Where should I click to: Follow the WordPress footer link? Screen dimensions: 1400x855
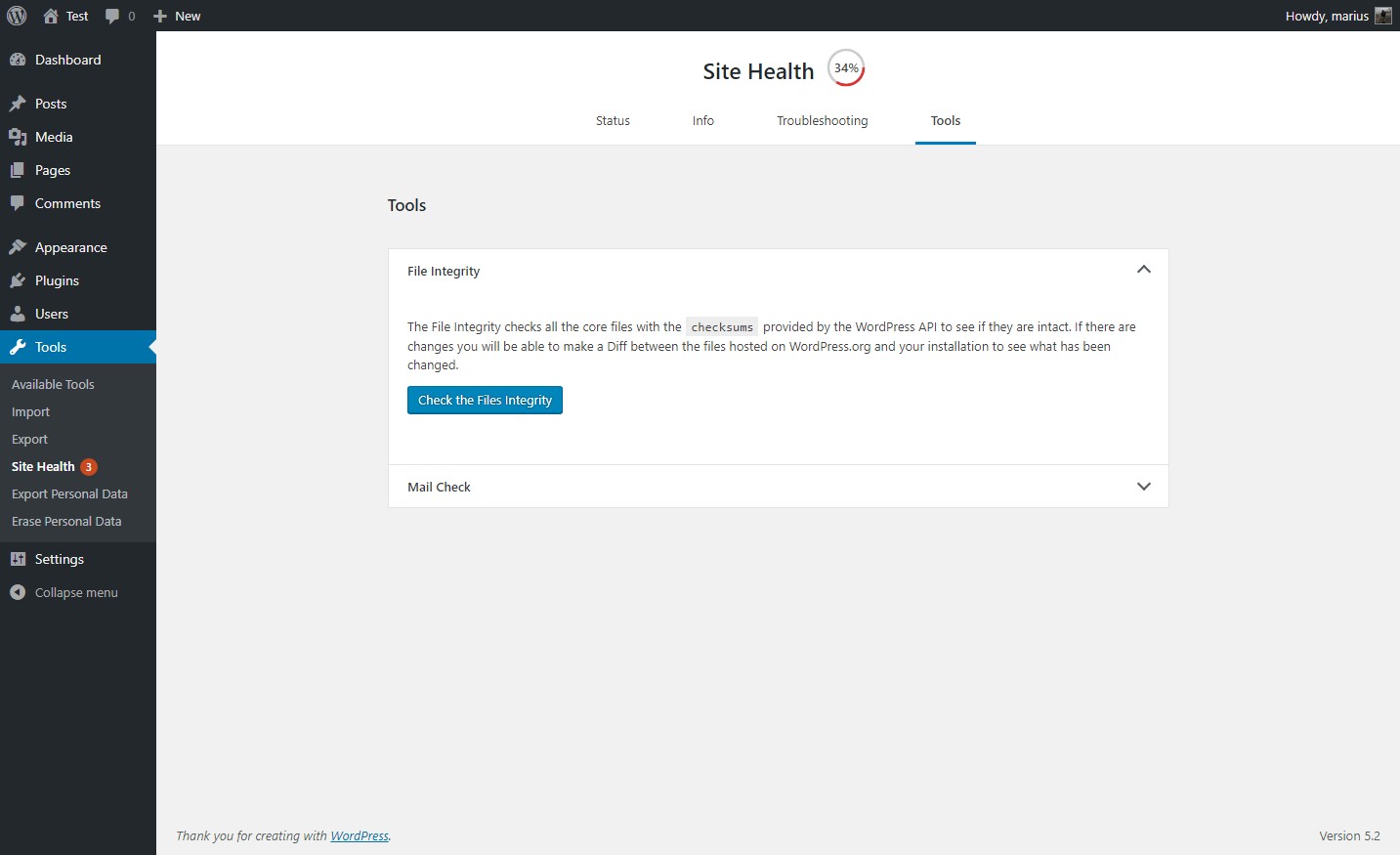pos(360,836)
